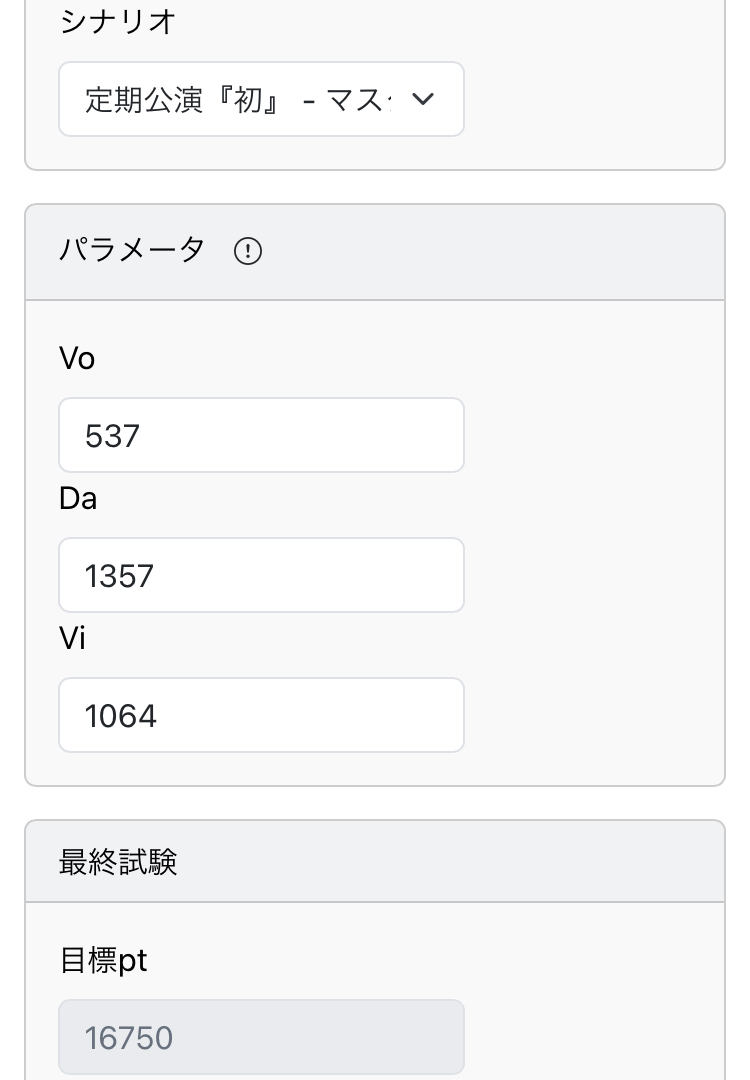Click the 16750 target points value
Viewport: 750px width, 1080px height.
pos(129,1038)
